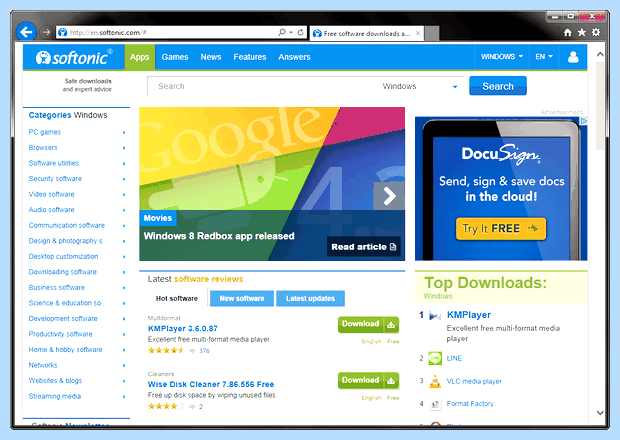Click the browser Forward arrow button

click(46, 32)
